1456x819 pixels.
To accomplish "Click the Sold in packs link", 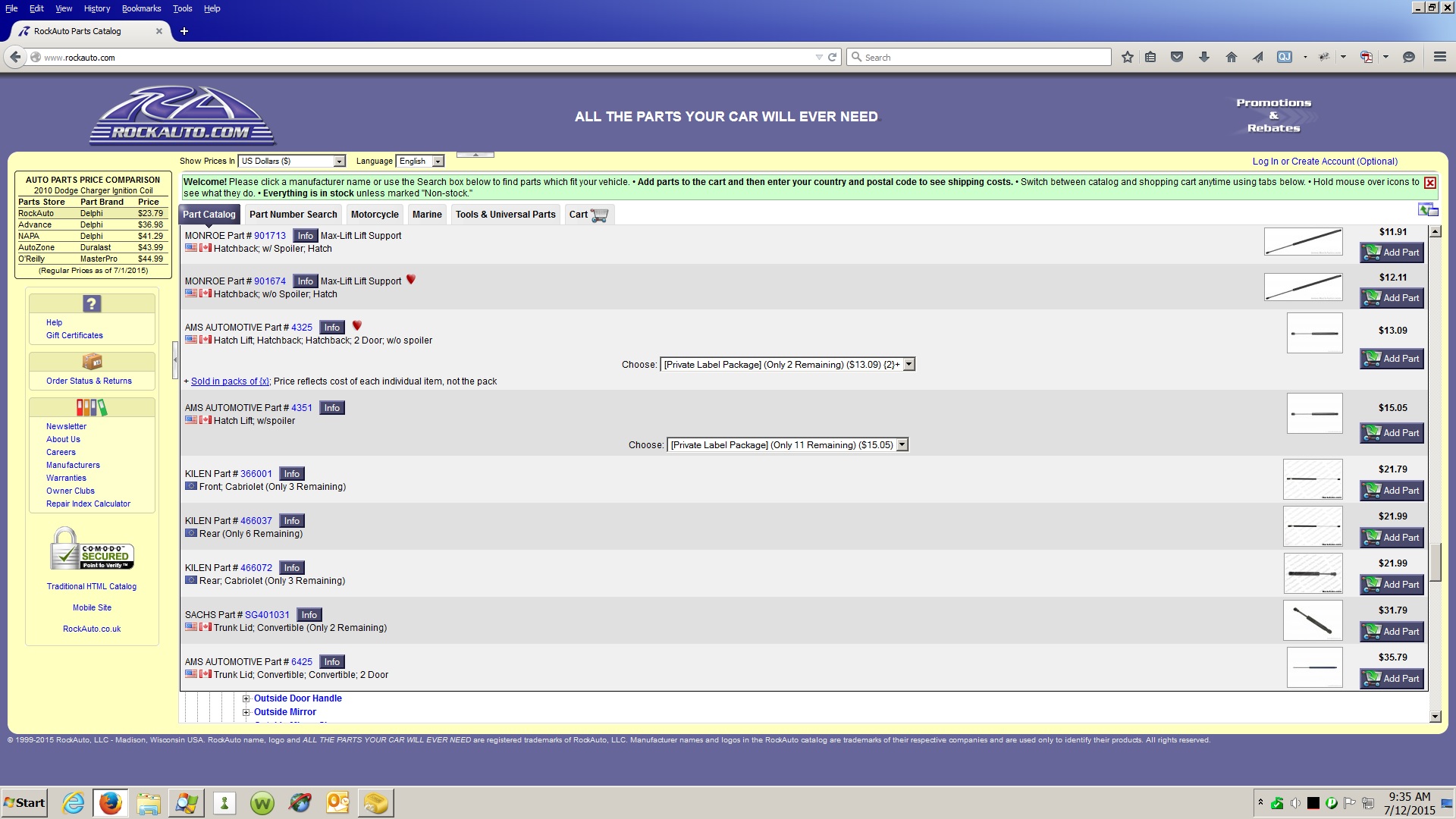I will 230,381.
